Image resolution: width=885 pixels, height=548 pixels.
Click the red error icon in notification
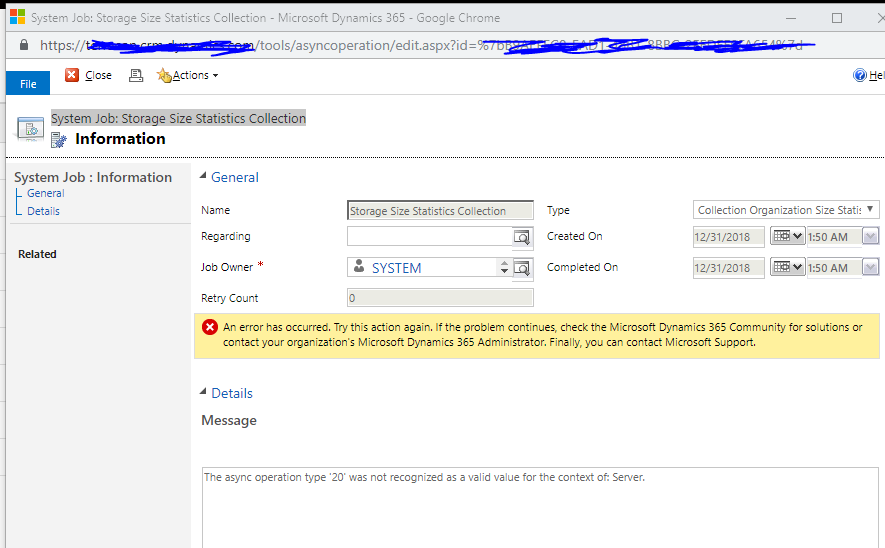click(x=209, y=327)
